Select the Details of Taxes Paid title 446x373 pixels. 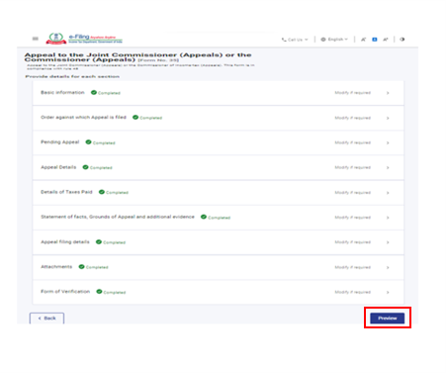pos(66,192)
